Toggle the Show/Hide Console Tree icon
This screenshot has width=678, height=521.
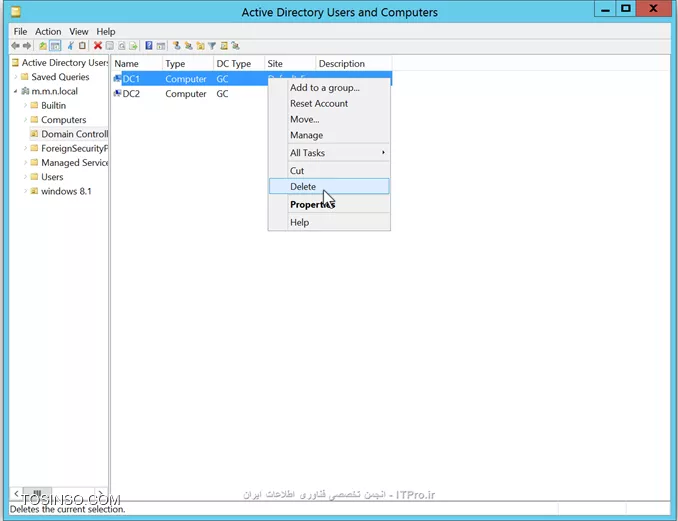pos(55,45)
